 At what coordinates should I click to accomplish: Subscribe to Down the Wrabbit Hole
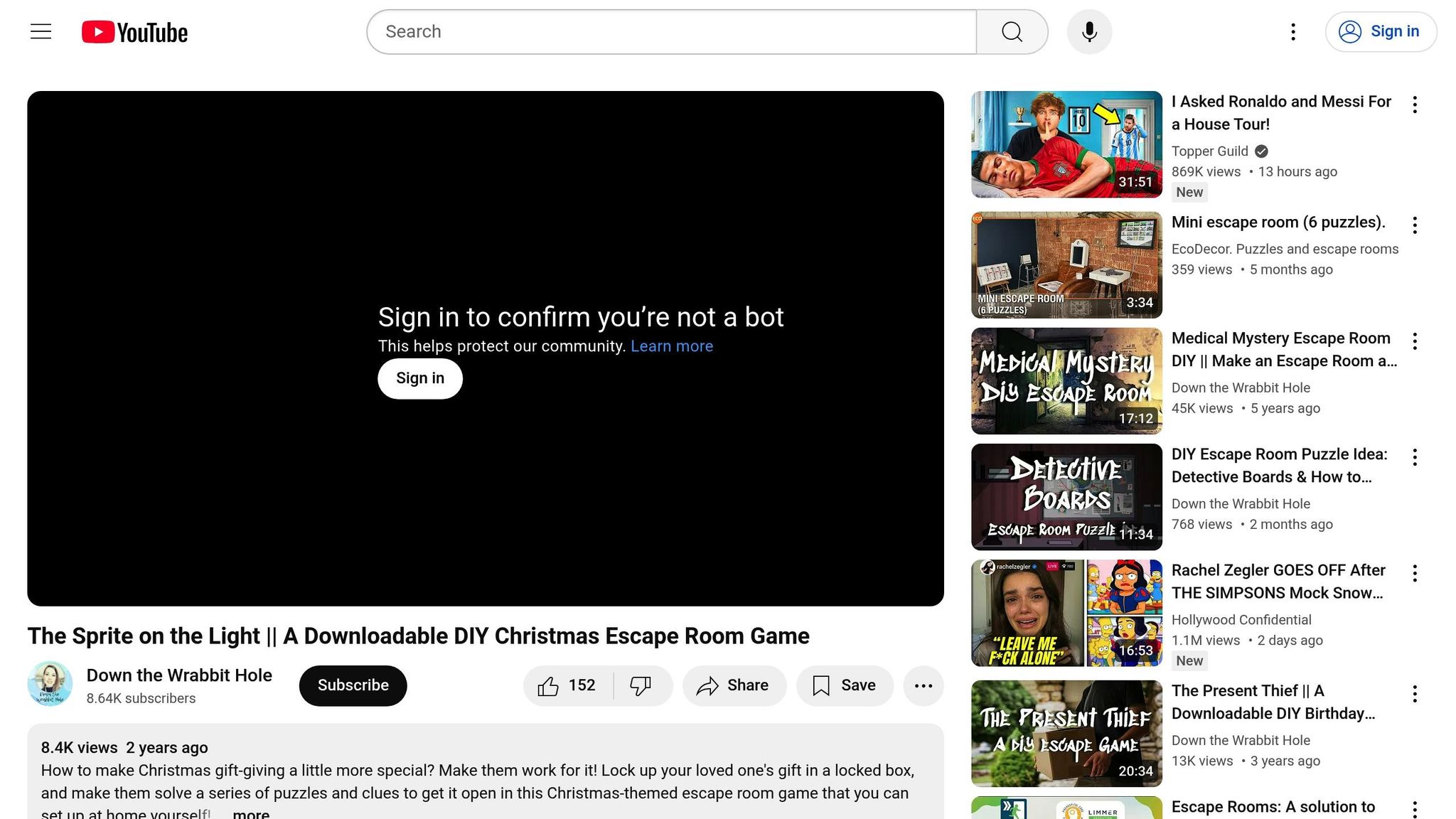353,685
